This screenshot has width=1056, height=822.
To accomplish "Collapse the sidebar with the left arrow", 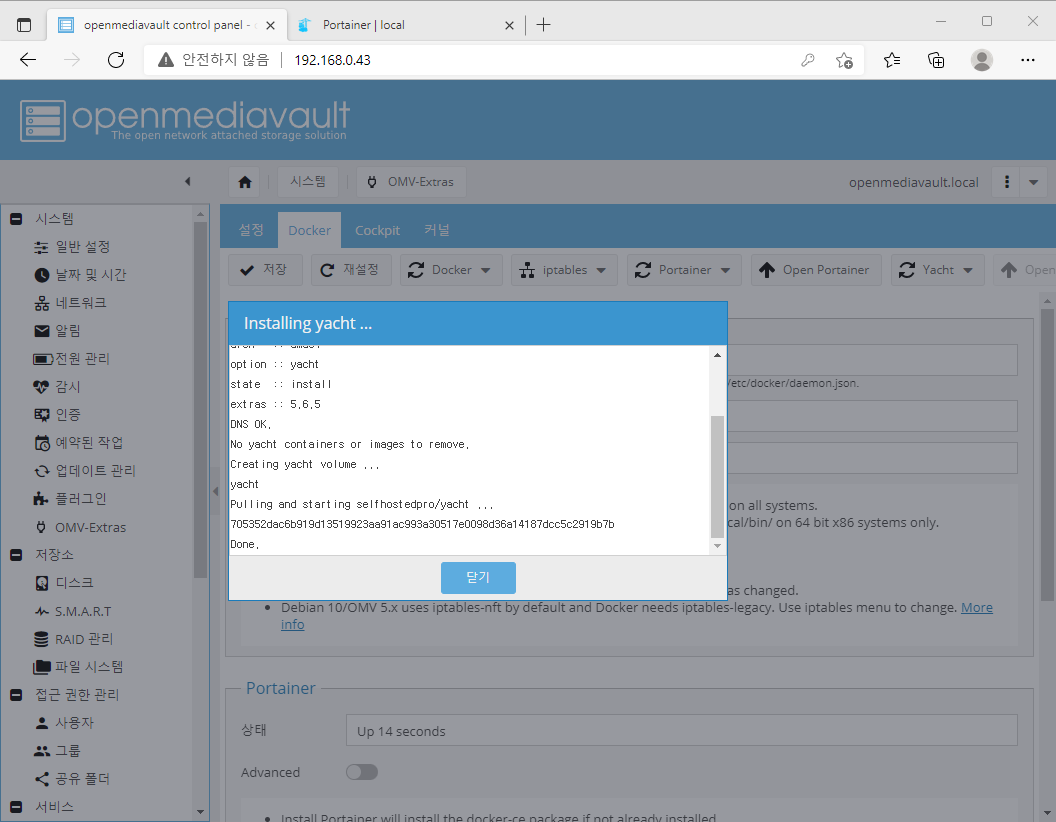I will [x=188, y=181].
